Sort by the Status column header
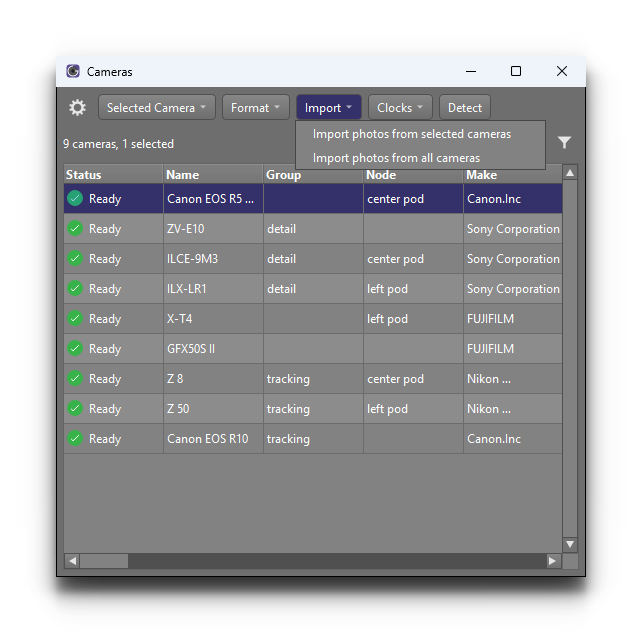Viewport: 642px width, 633px height. (x=113, y=175)
